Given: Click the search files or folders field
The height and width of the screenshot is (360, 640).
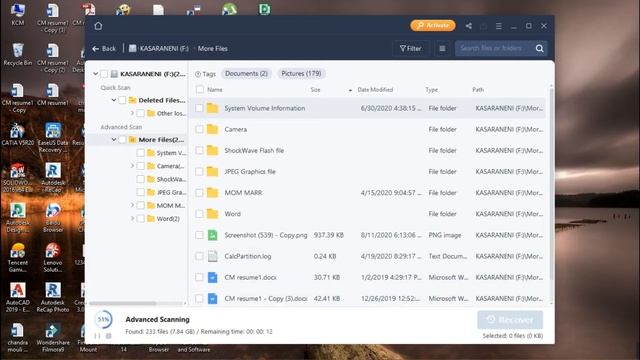Looking at the screenshot, I should pyautogui.click(x=494, y=49).
